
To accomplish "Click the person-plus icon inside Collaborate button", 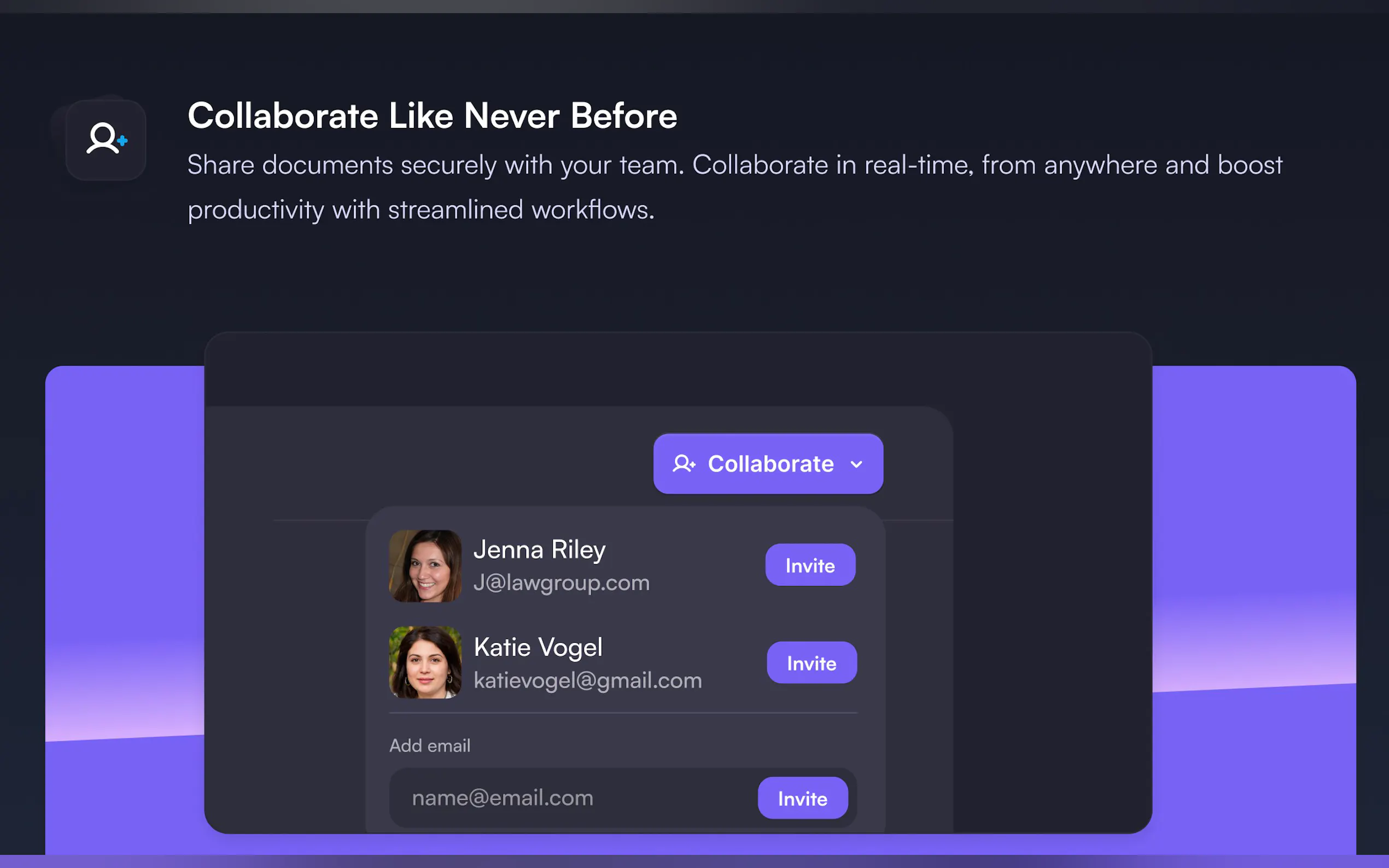I will [684, 464].
